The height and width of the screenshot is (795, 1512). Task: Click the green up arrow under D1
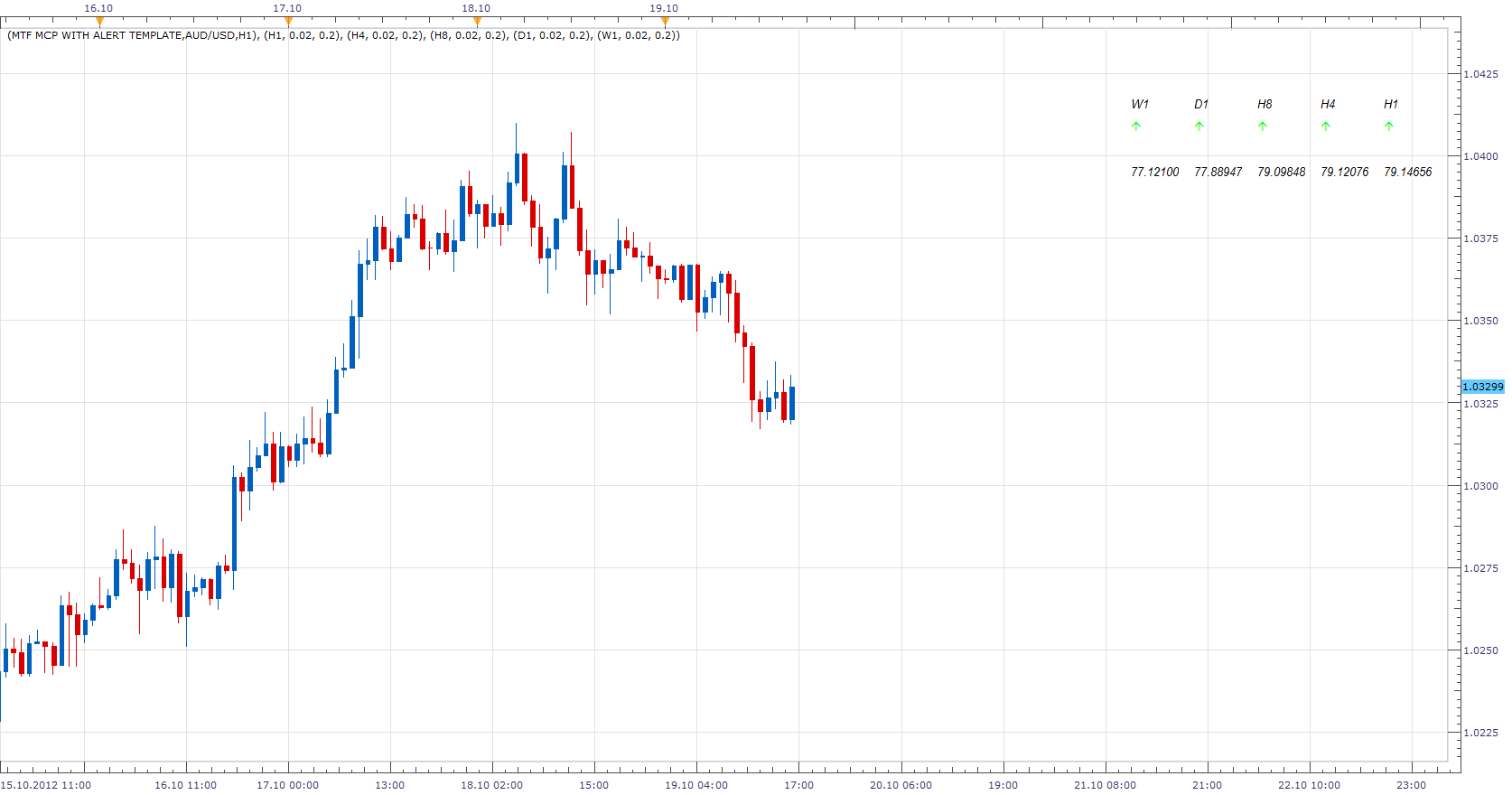[x=1199, y=126]
